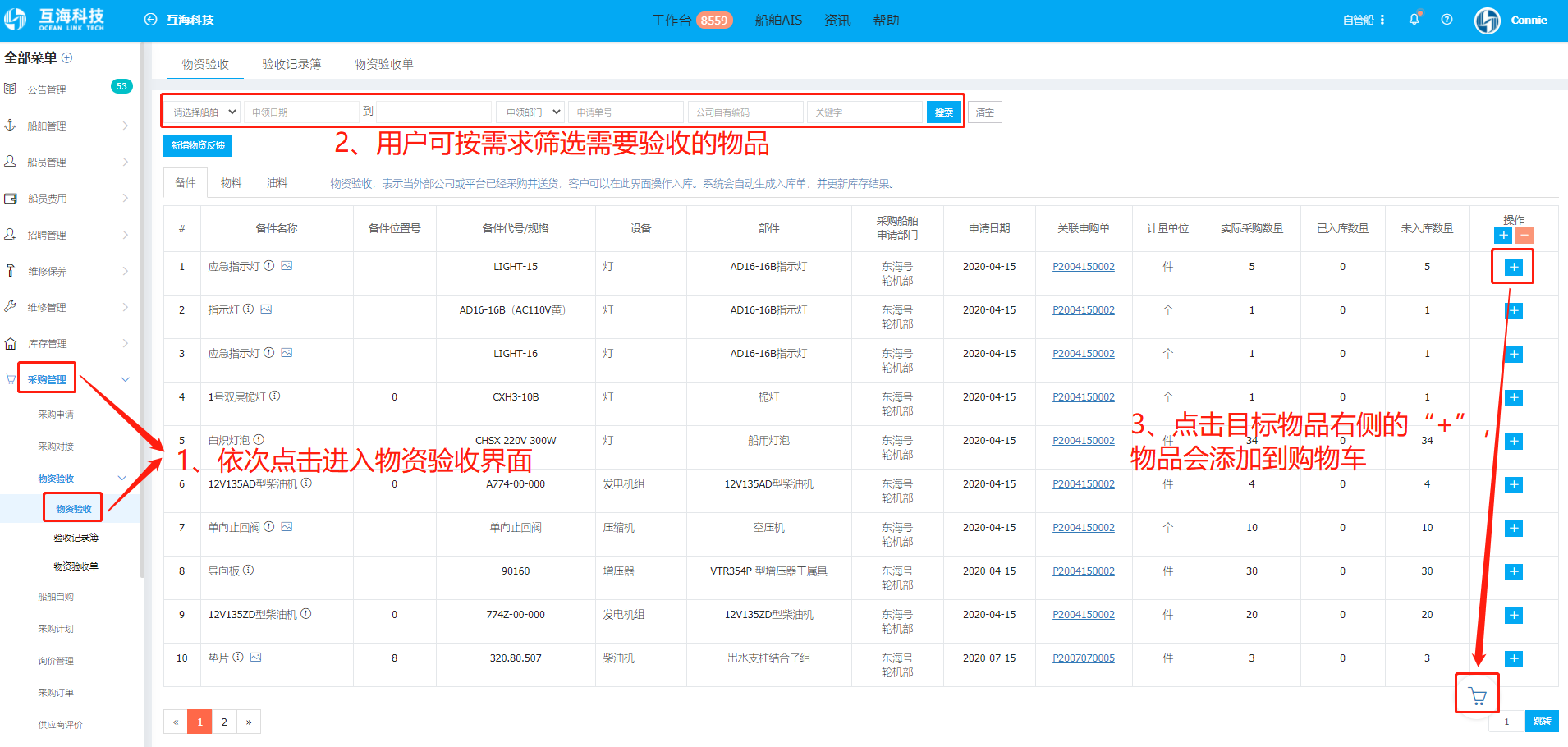Viewport: 1568px width, 747px height.
Task: Click plus icon next to 全部菜单
Action: [x=67, y=57]
